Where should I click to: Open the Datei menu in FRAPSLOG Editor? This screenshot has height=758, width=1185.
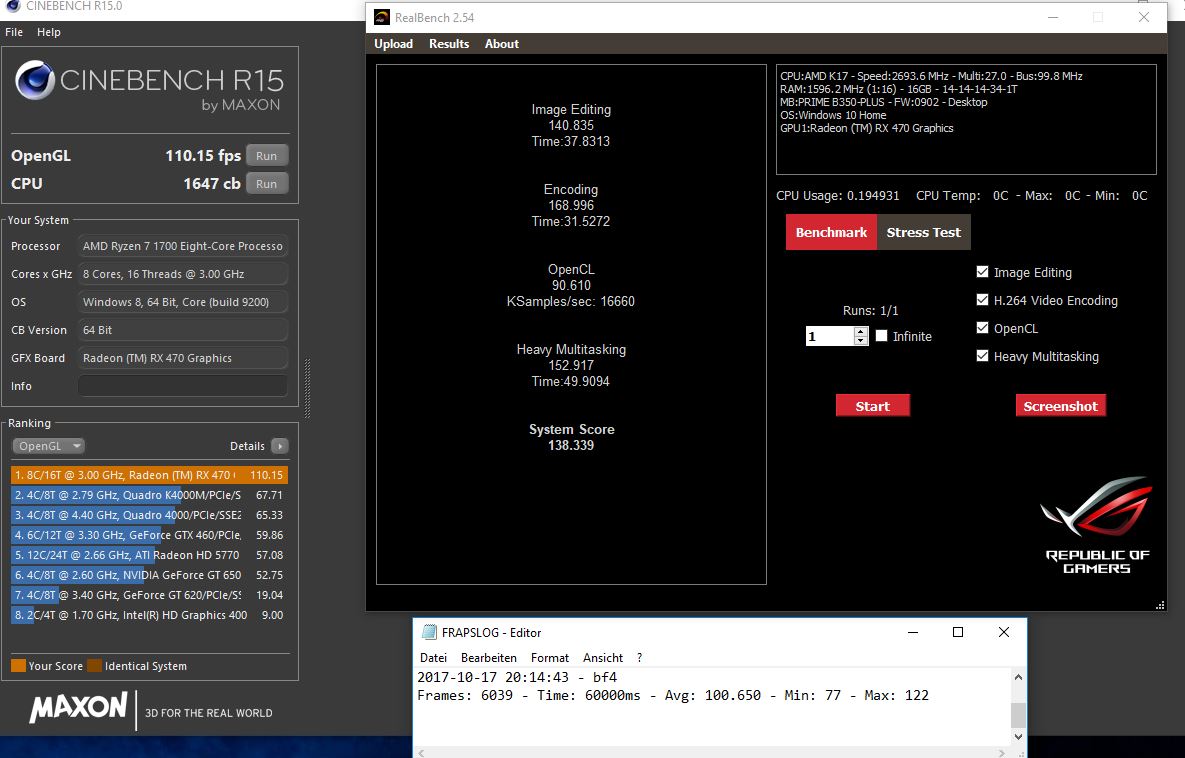(x=433, y=657)
